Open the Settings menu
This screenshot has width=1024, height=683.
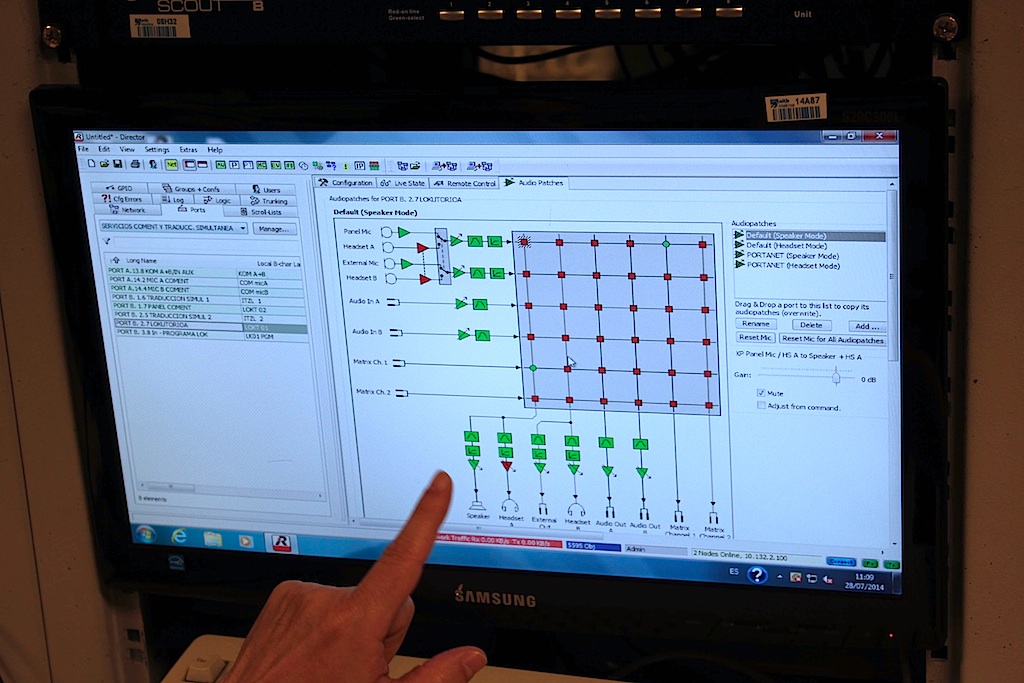pos(157,150)
